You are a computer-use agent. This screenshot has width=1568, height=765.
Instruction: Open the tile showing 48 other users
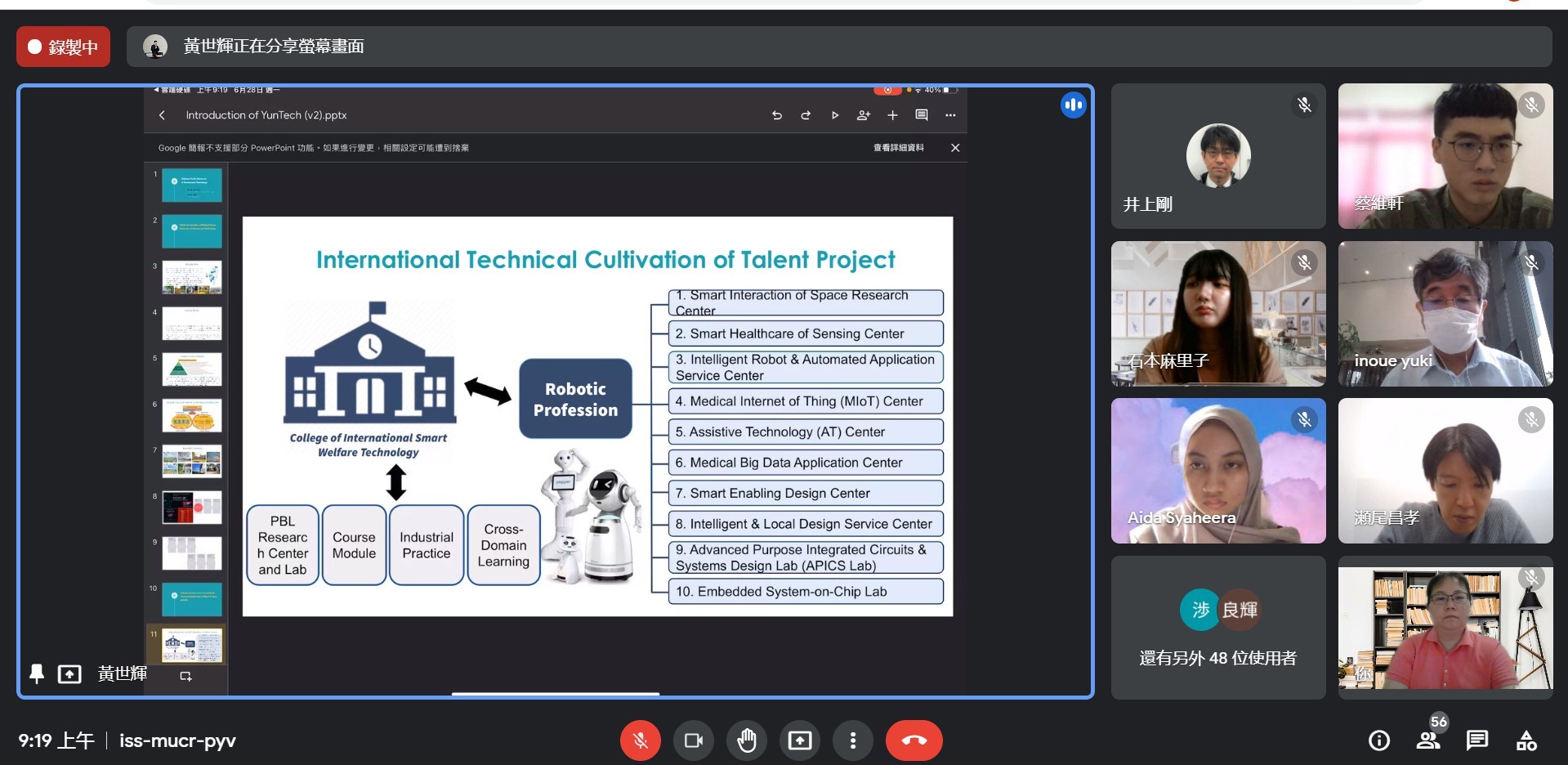coord(1217,628)
